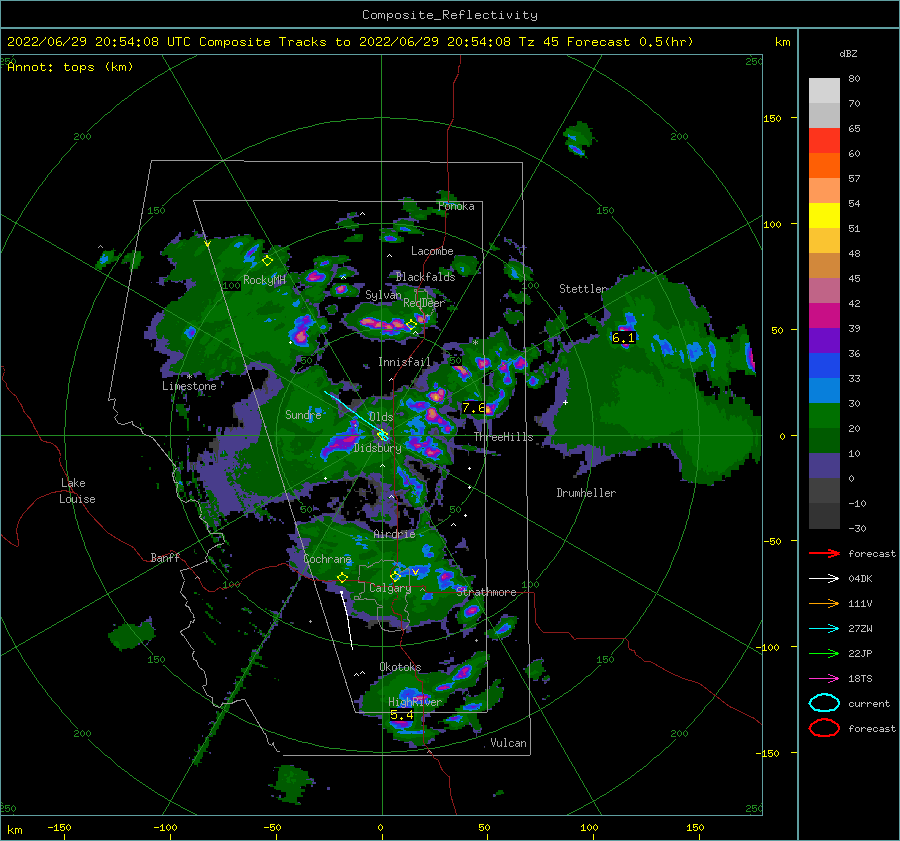Select the Sundre label
The height and width of the screenshot is (841, 900).
tap(303, 415)
